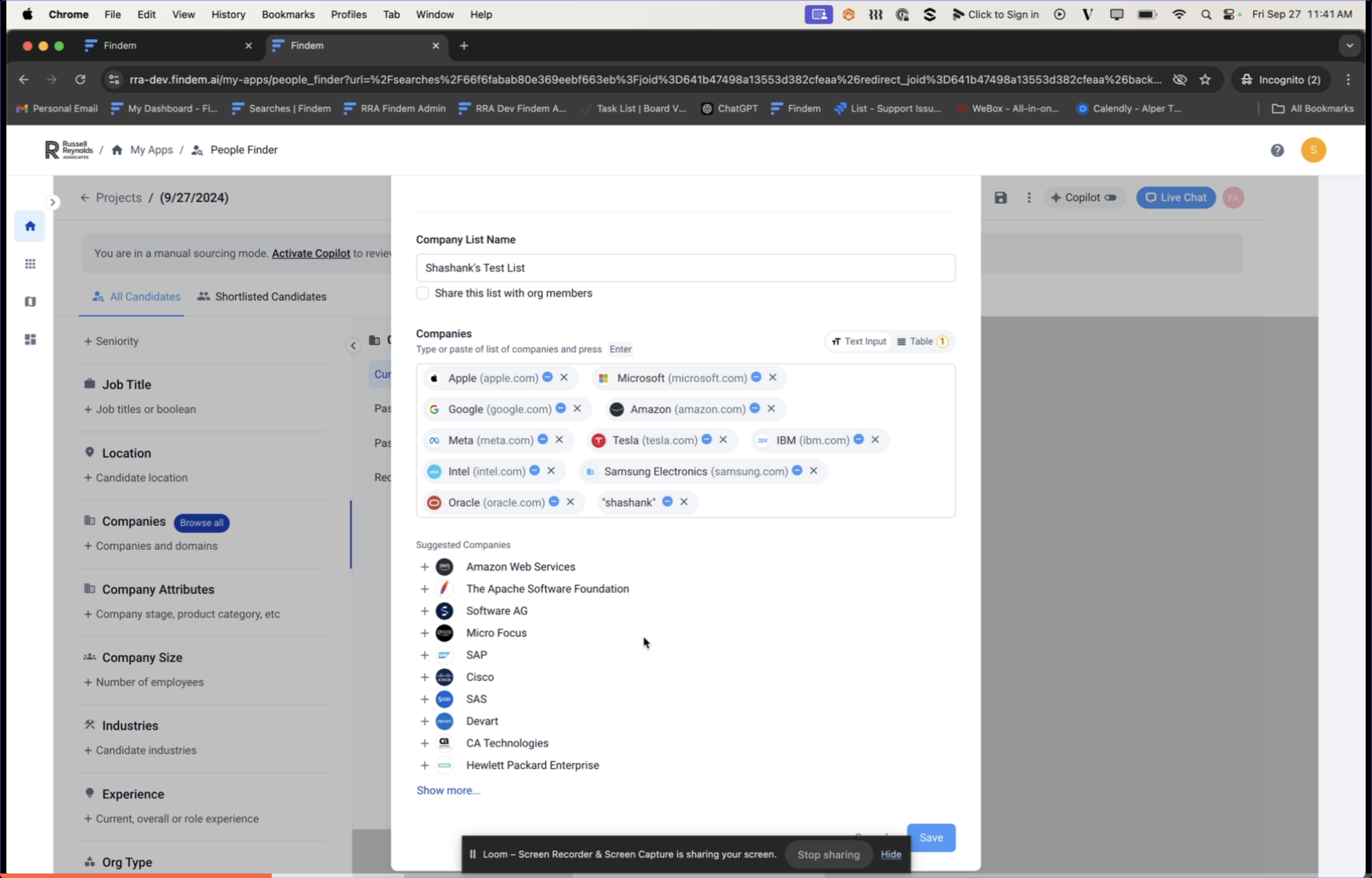Open the book sidebar icon
This screenshot has height=878, width=1372.
(x=30, y=302)
